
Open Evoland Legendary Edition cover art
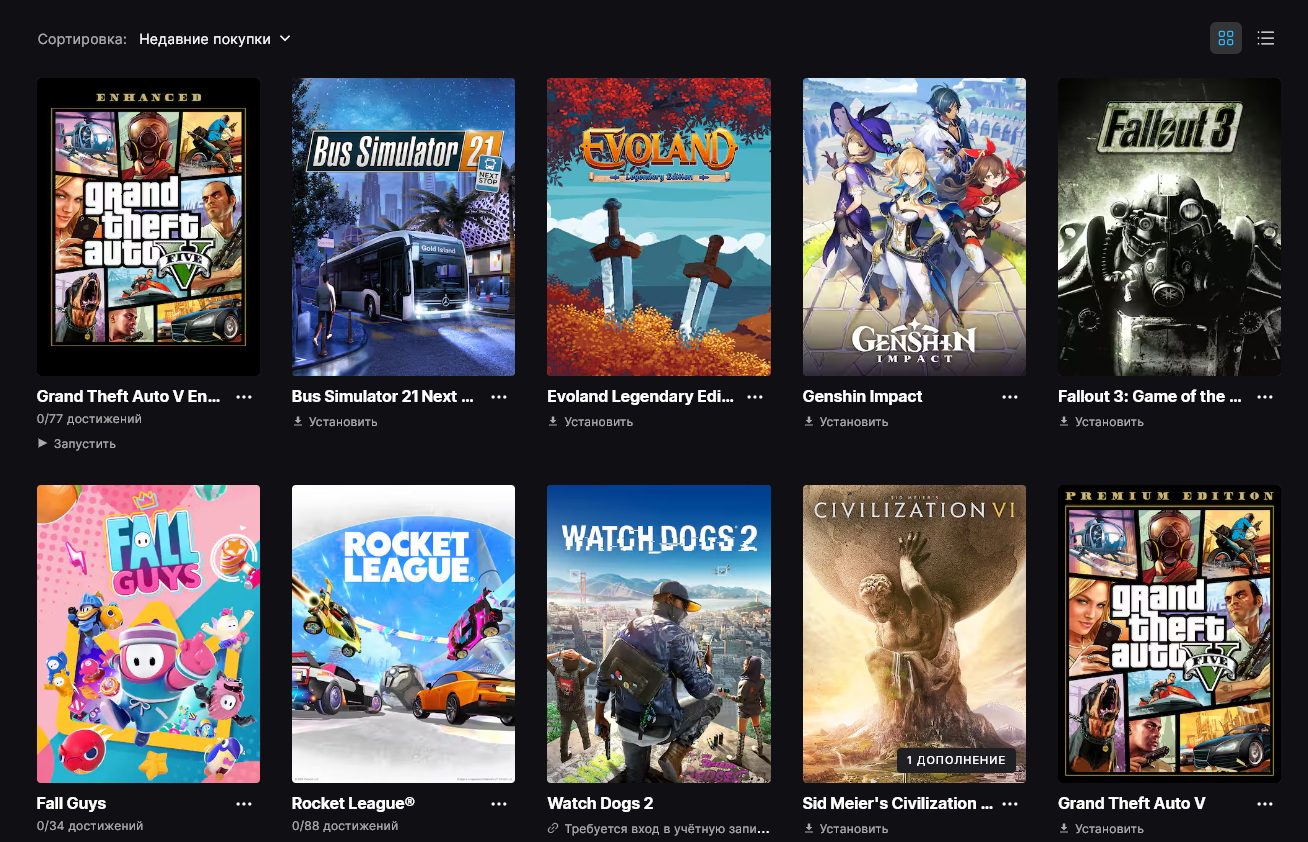(659, 227)
